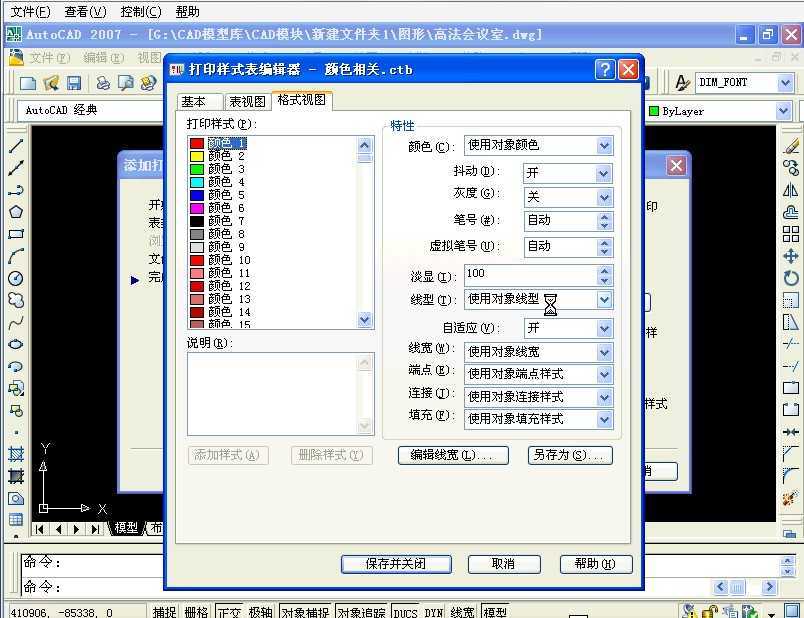Select the Copy modify tool

click(791, 168)
